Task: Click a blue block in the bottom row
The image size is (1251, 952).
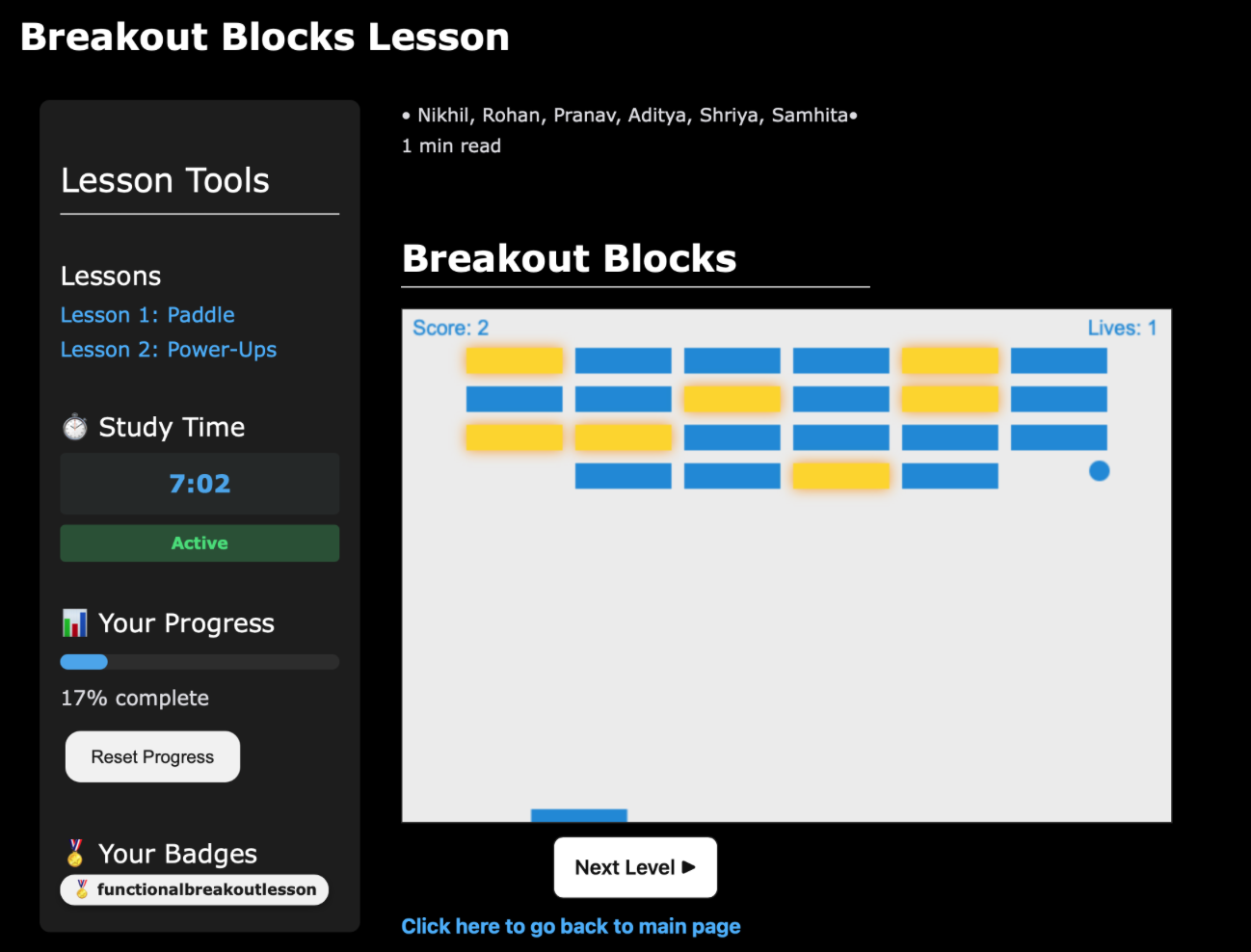Action: tap(623, 475)
